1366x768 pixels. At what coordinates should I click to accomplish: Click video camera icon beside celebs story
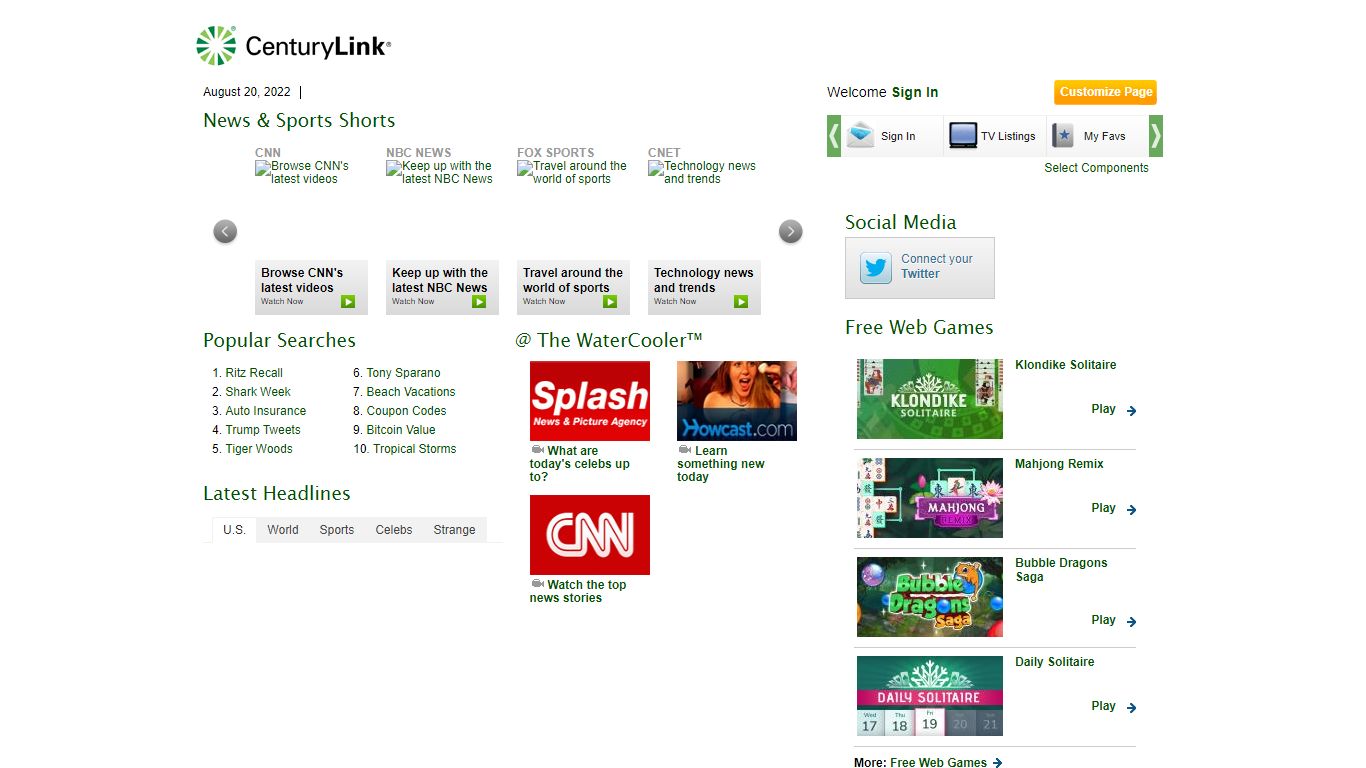pos(537,450)
